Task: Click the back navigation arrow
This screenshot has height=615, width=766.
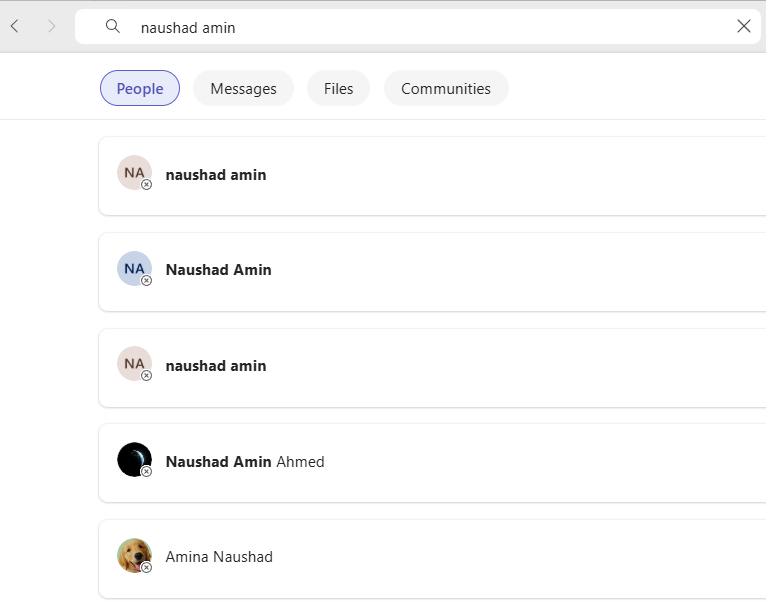Action: (x=15, y=26)
